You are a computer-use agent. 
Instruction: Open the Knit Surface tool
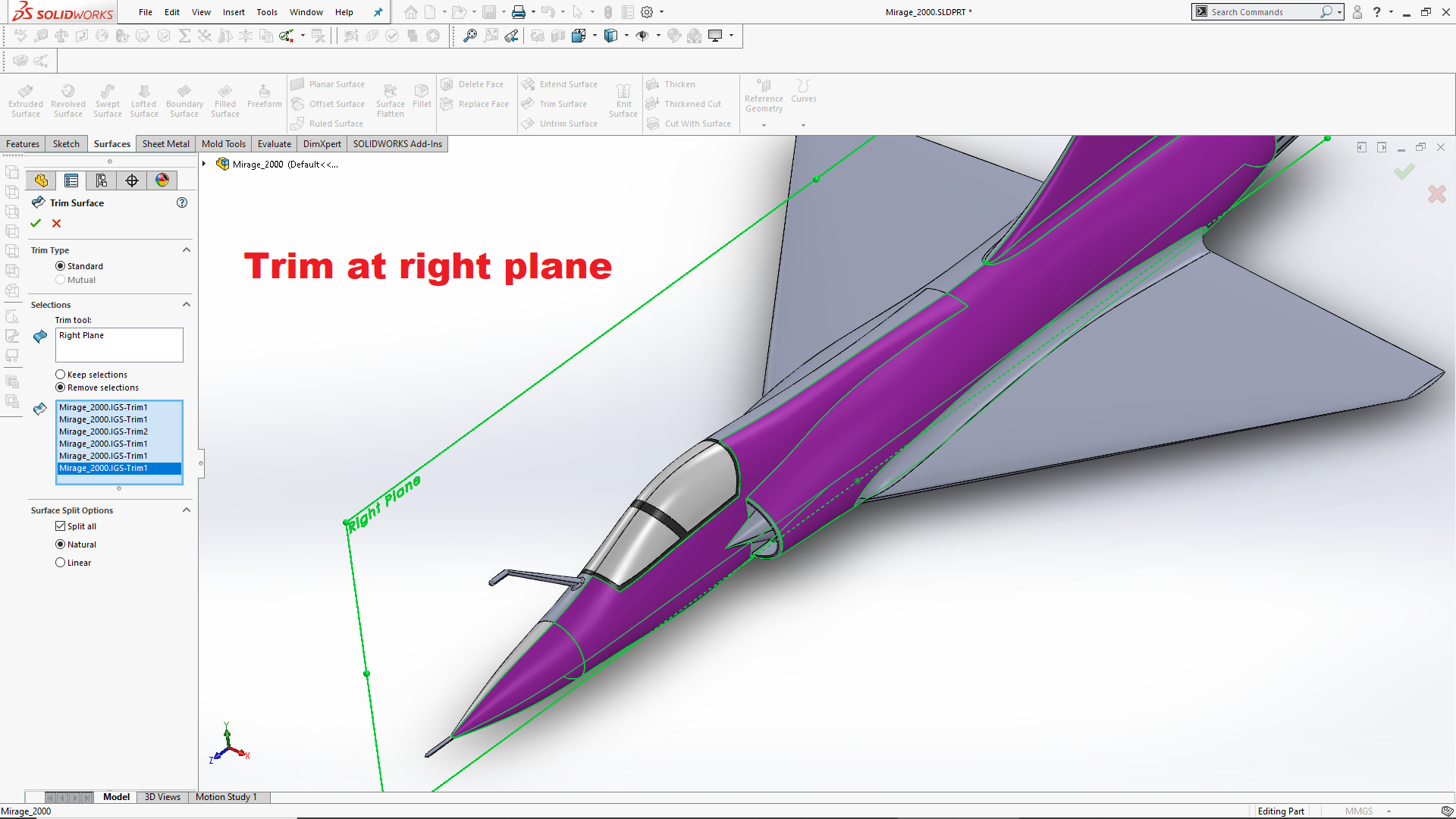click(x=623, y=99)
